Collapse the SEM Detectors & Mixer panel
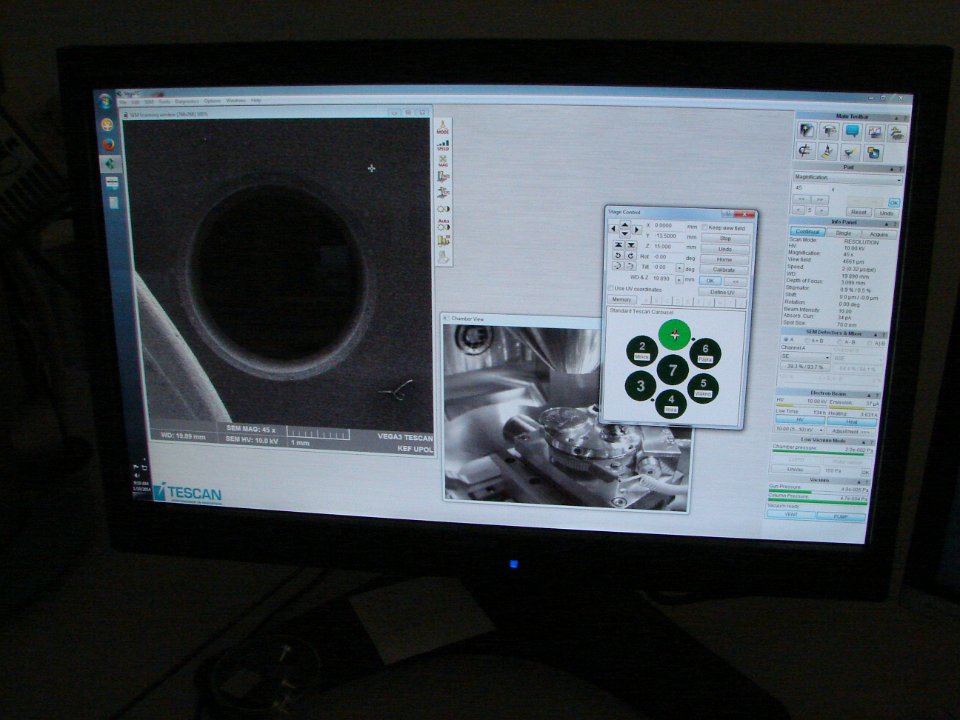This screenshot has width=960, height=720. tap(876, 335)
